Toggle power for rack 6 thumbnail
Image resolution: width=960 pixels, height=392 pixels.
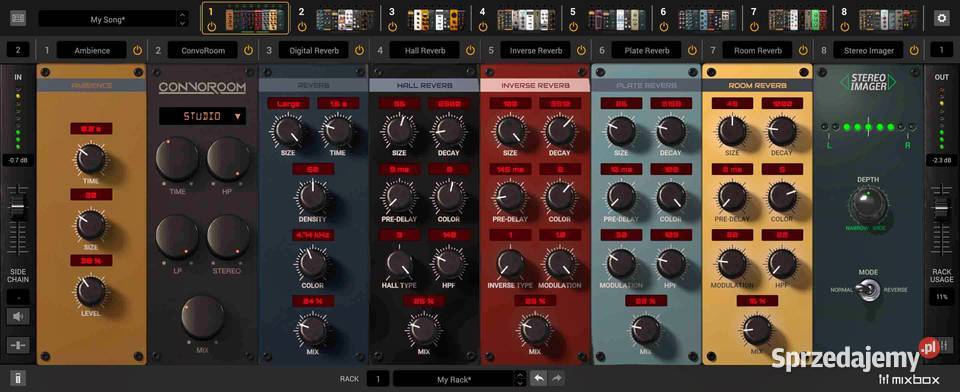pyautogui.click(x=664, y=26)
